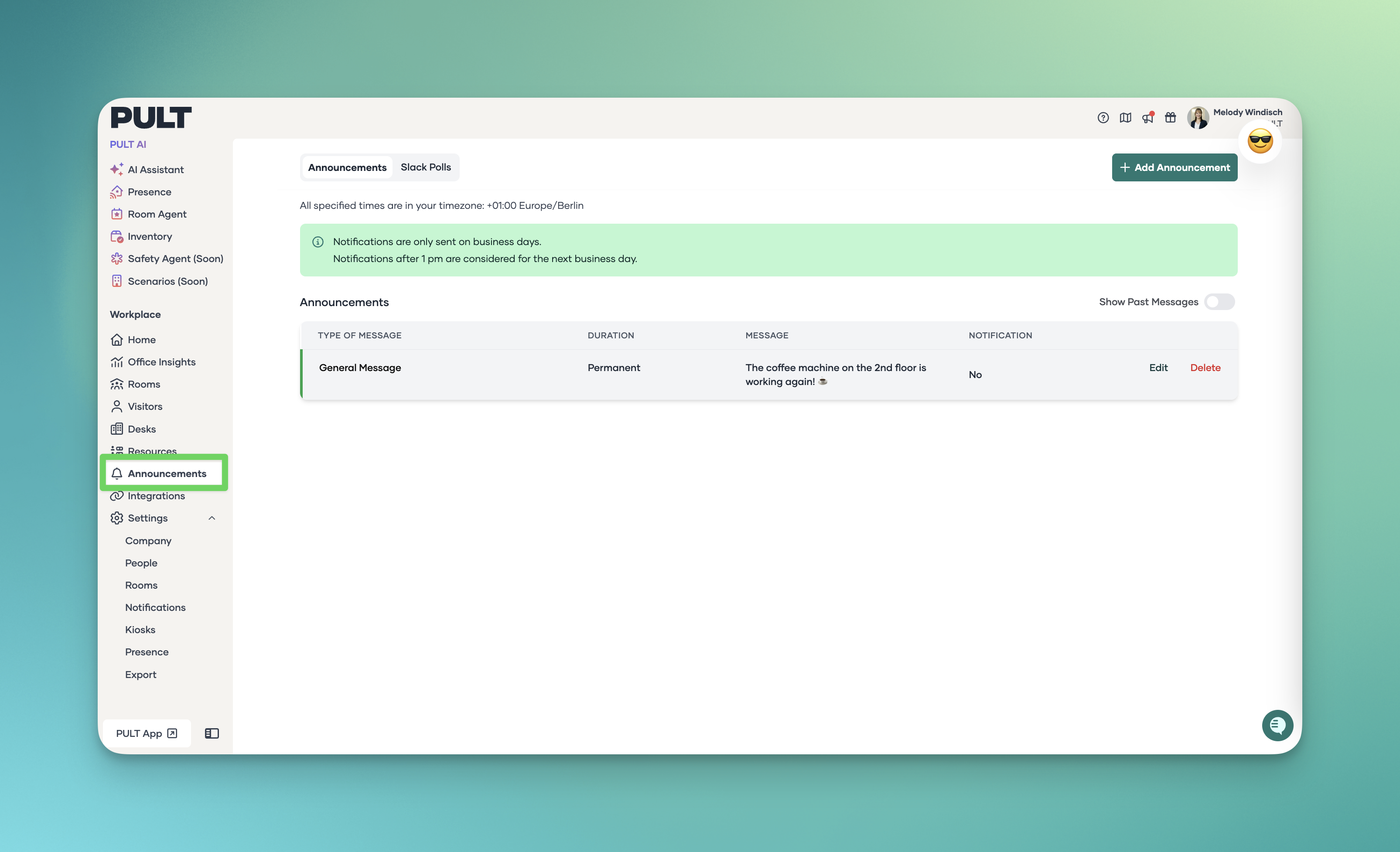The image size is (1400, 852).
Task: Collapse sidebar with panel icon
Action: tap(212, 733)
